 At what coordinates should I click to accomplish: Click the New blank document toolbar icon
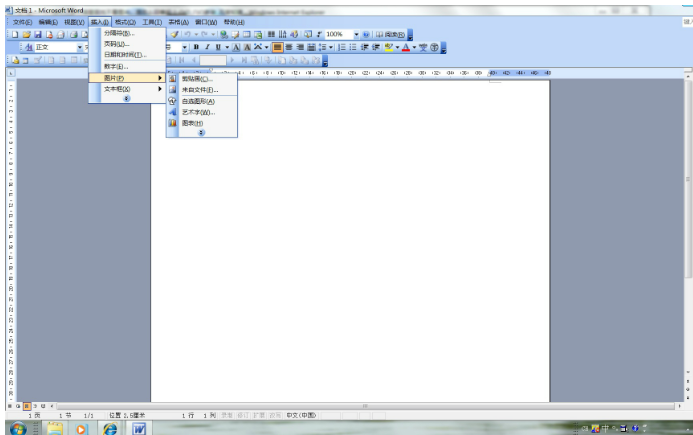(x=14, y=34)
